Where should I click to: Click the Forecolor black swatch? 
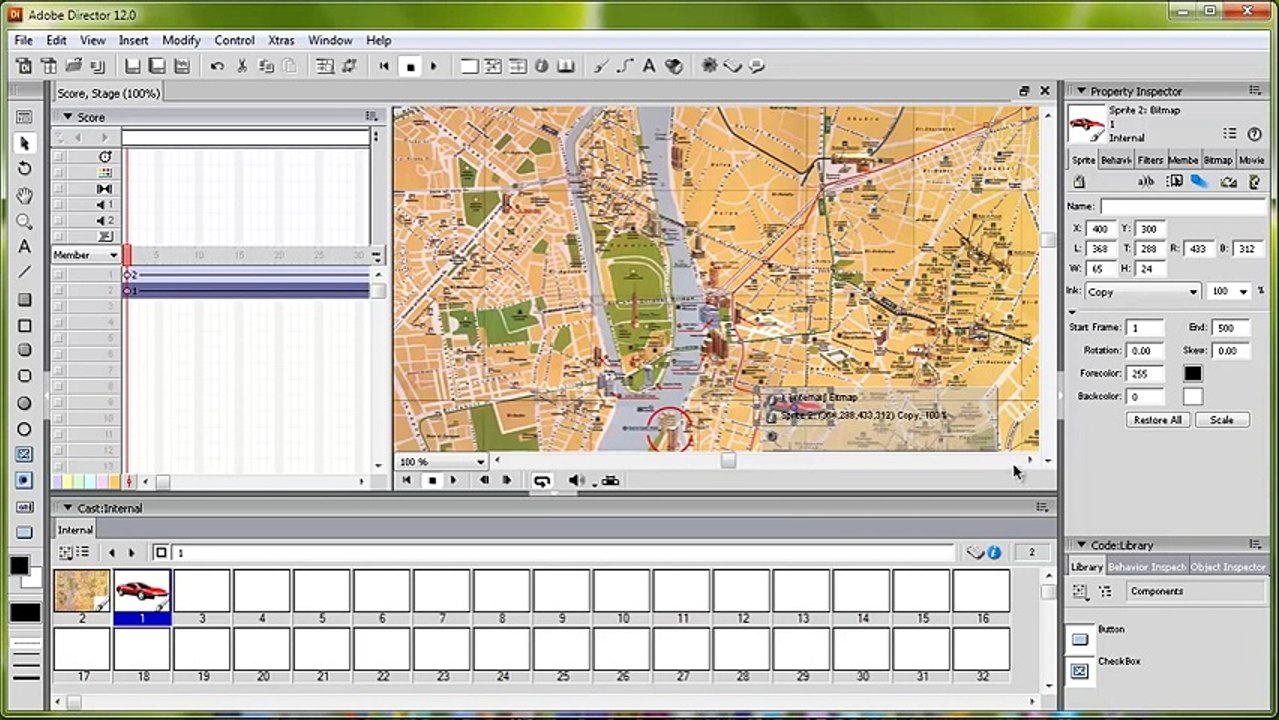(x=1193, y=374)
